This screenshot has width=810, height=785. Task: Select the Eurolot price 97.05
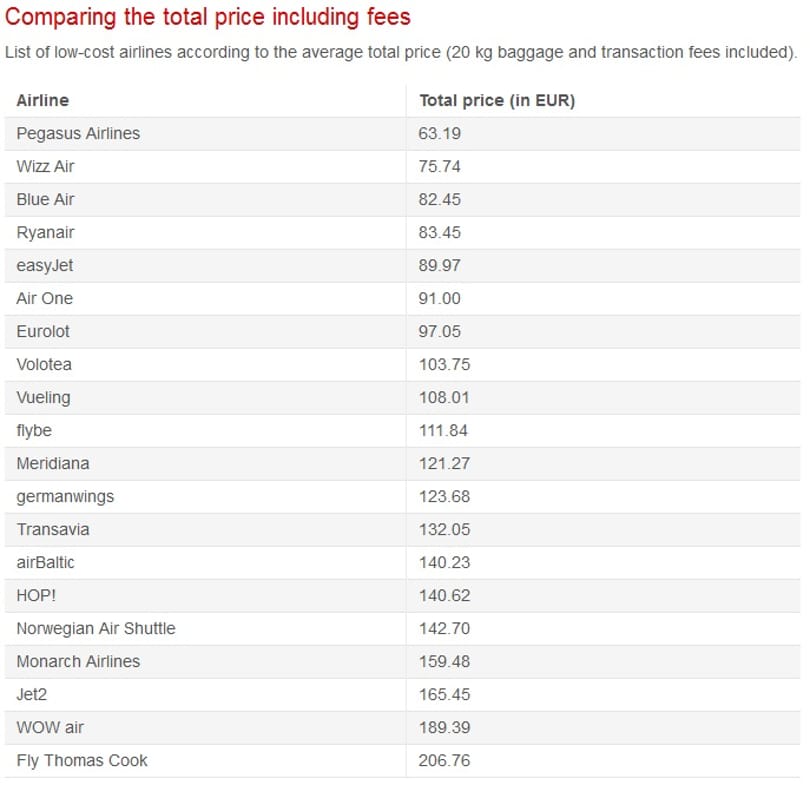point(440,332)
